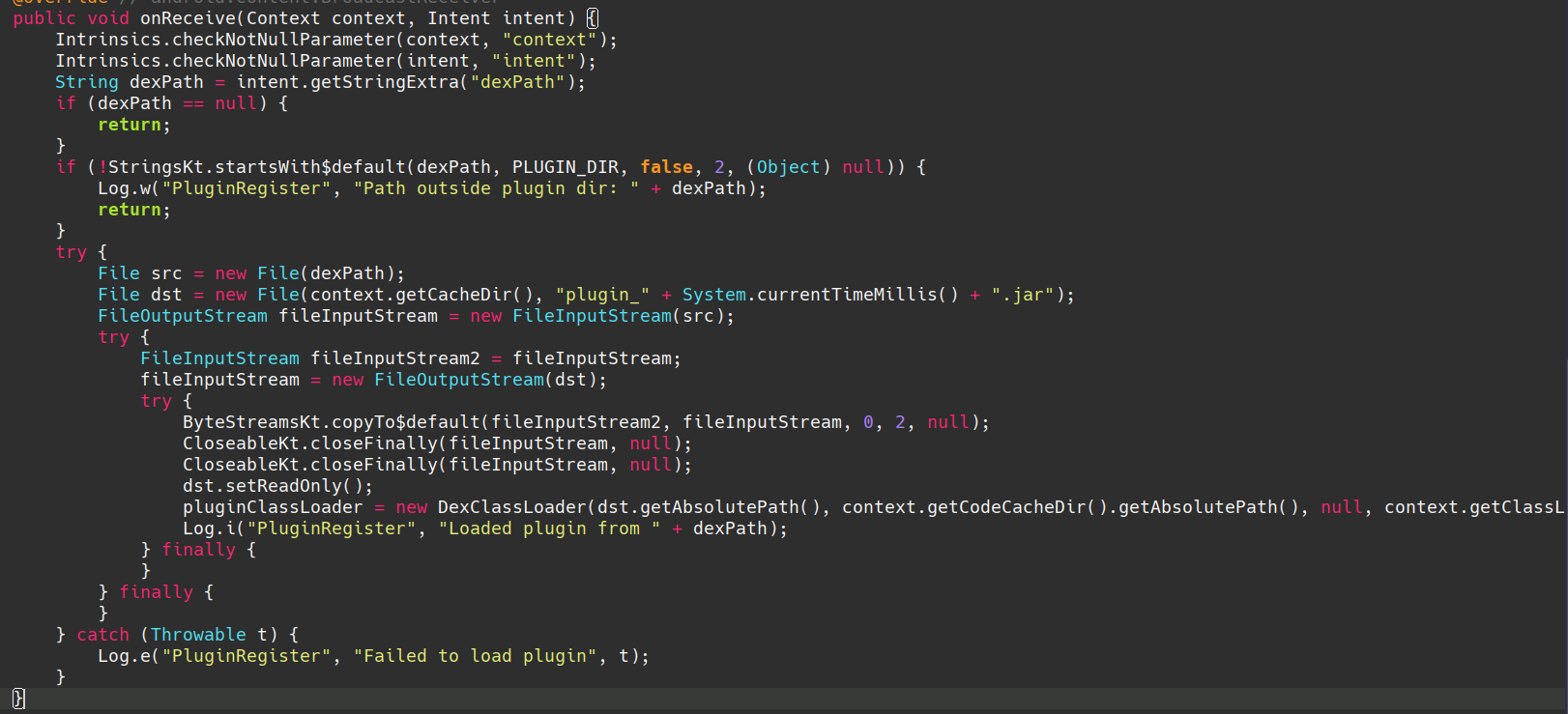Click the "Path outside plugin dir: " string

(x=496, y=188)
